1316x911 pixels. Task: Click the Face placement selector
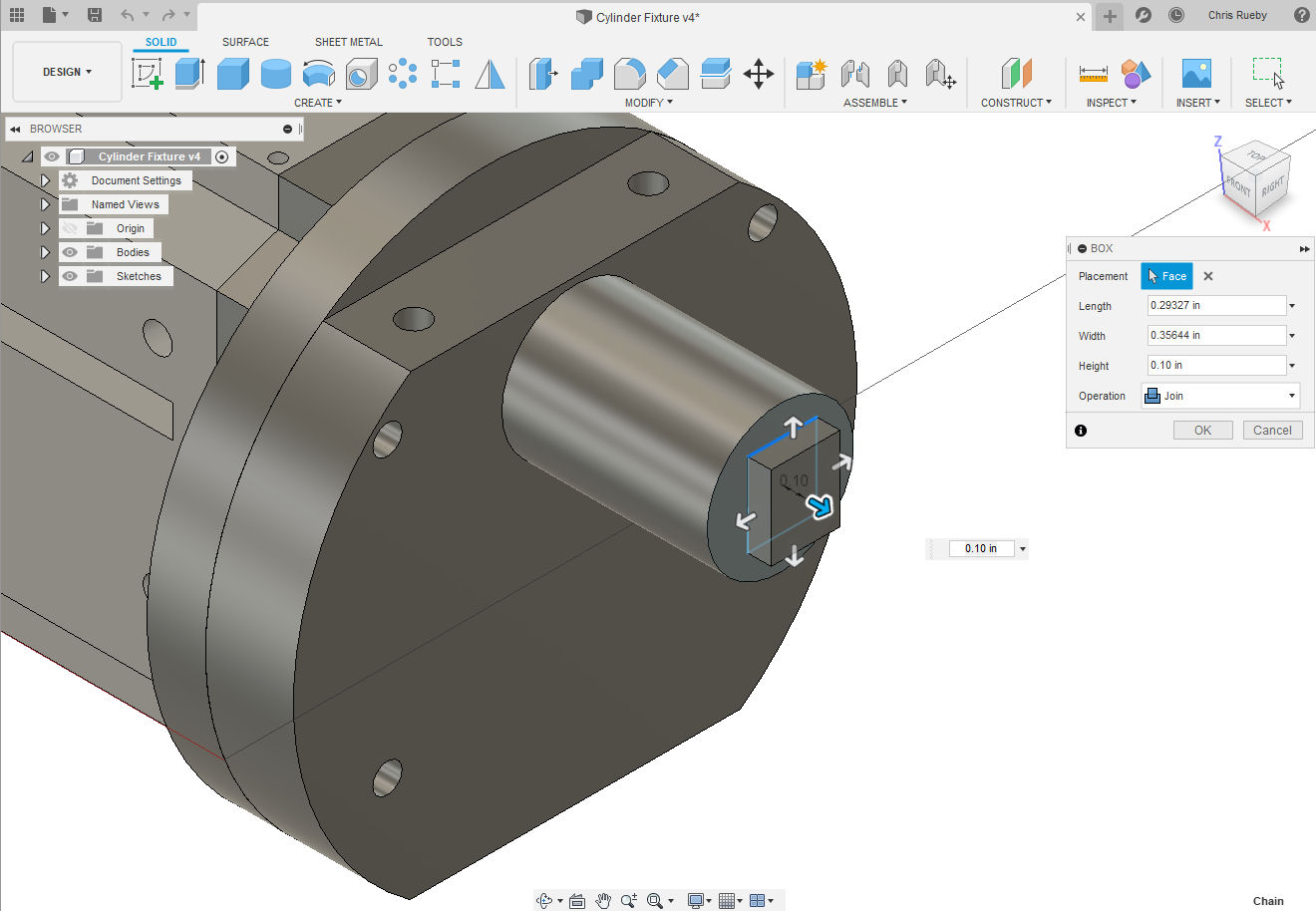tap(1166, 276)
